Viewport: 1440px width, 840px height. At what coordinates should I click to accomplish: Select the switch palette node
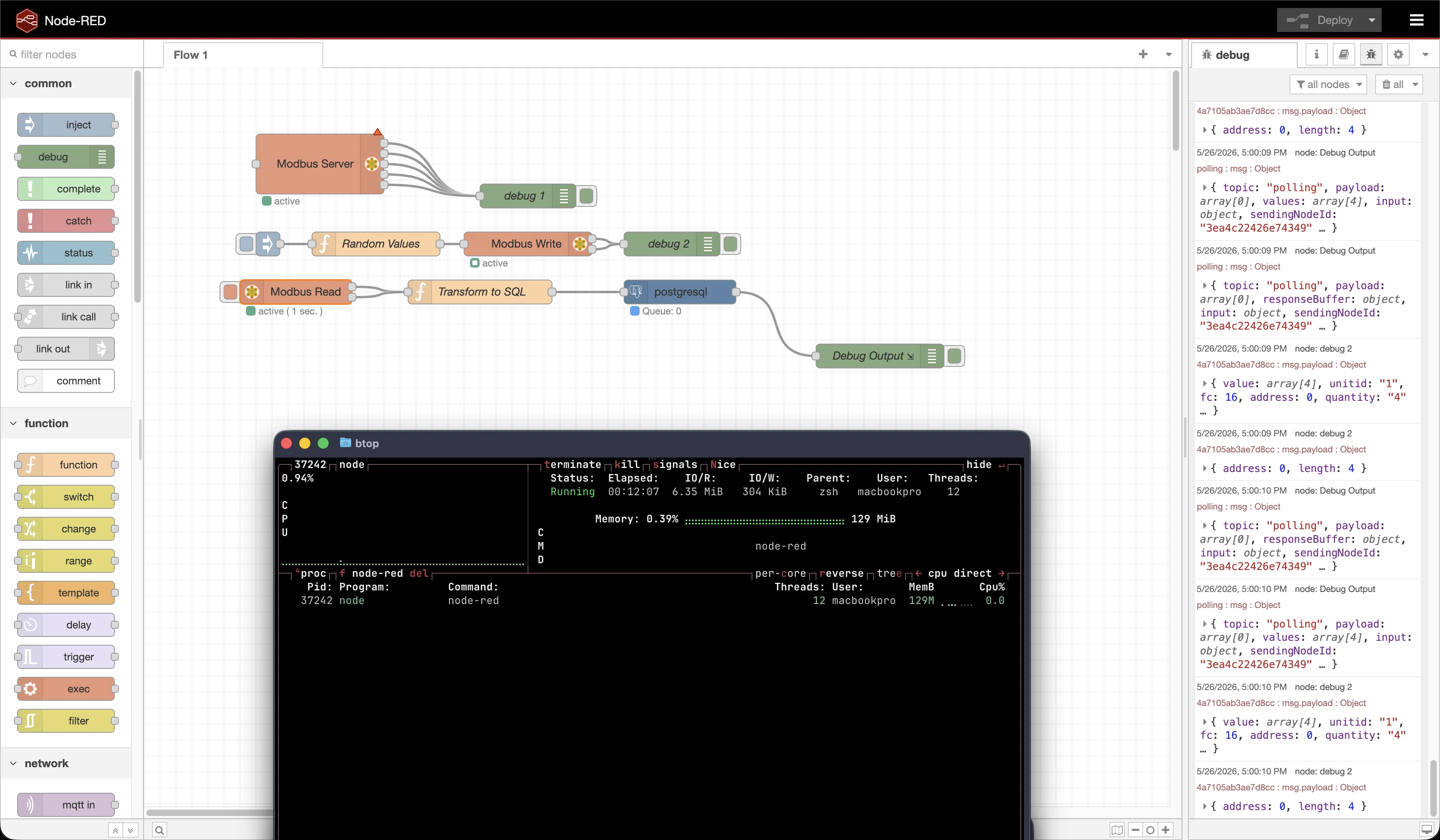66,496
